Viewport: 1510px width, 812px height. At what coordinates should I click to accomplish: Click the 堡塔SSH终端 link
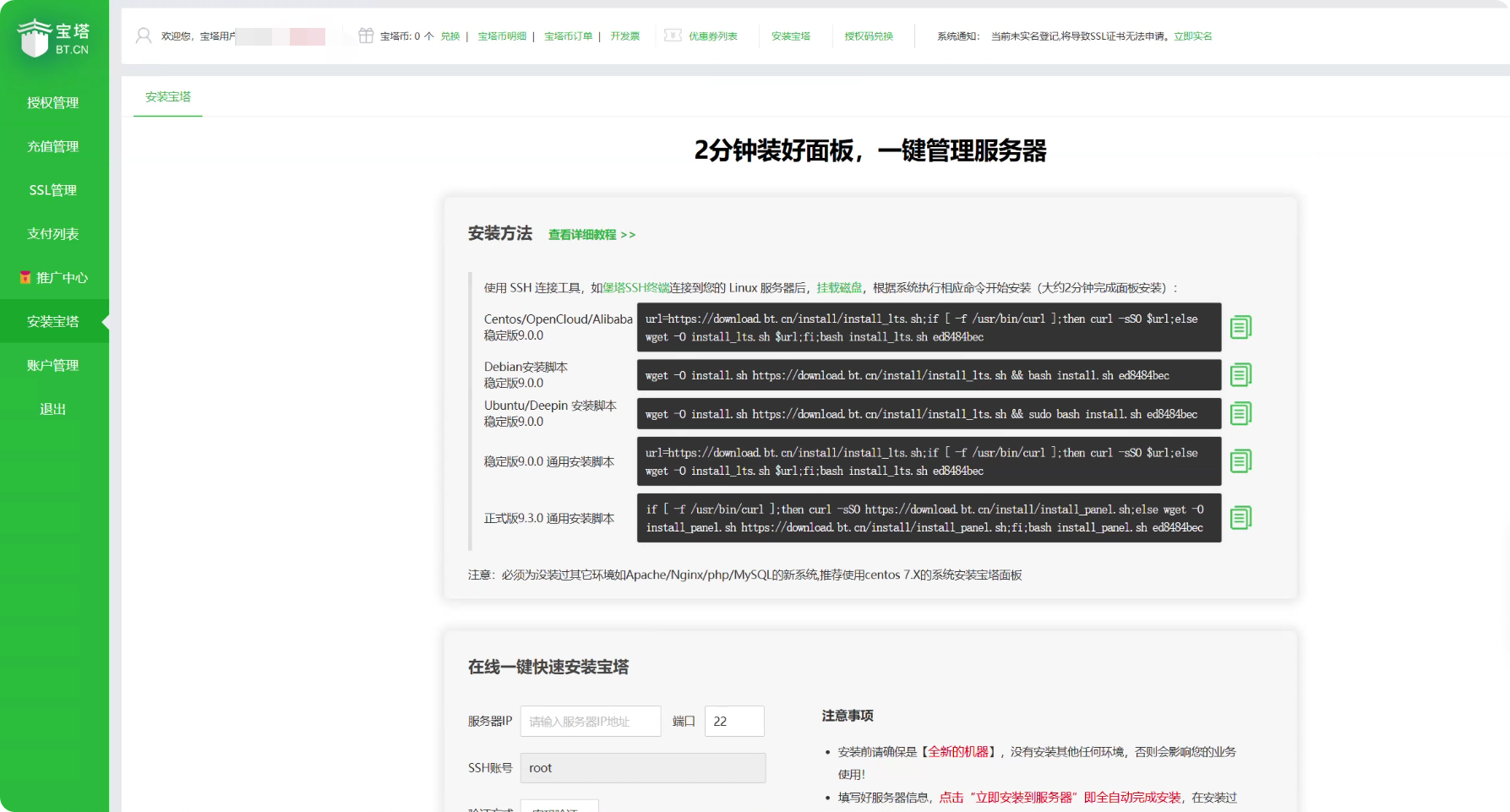(636, 288)
